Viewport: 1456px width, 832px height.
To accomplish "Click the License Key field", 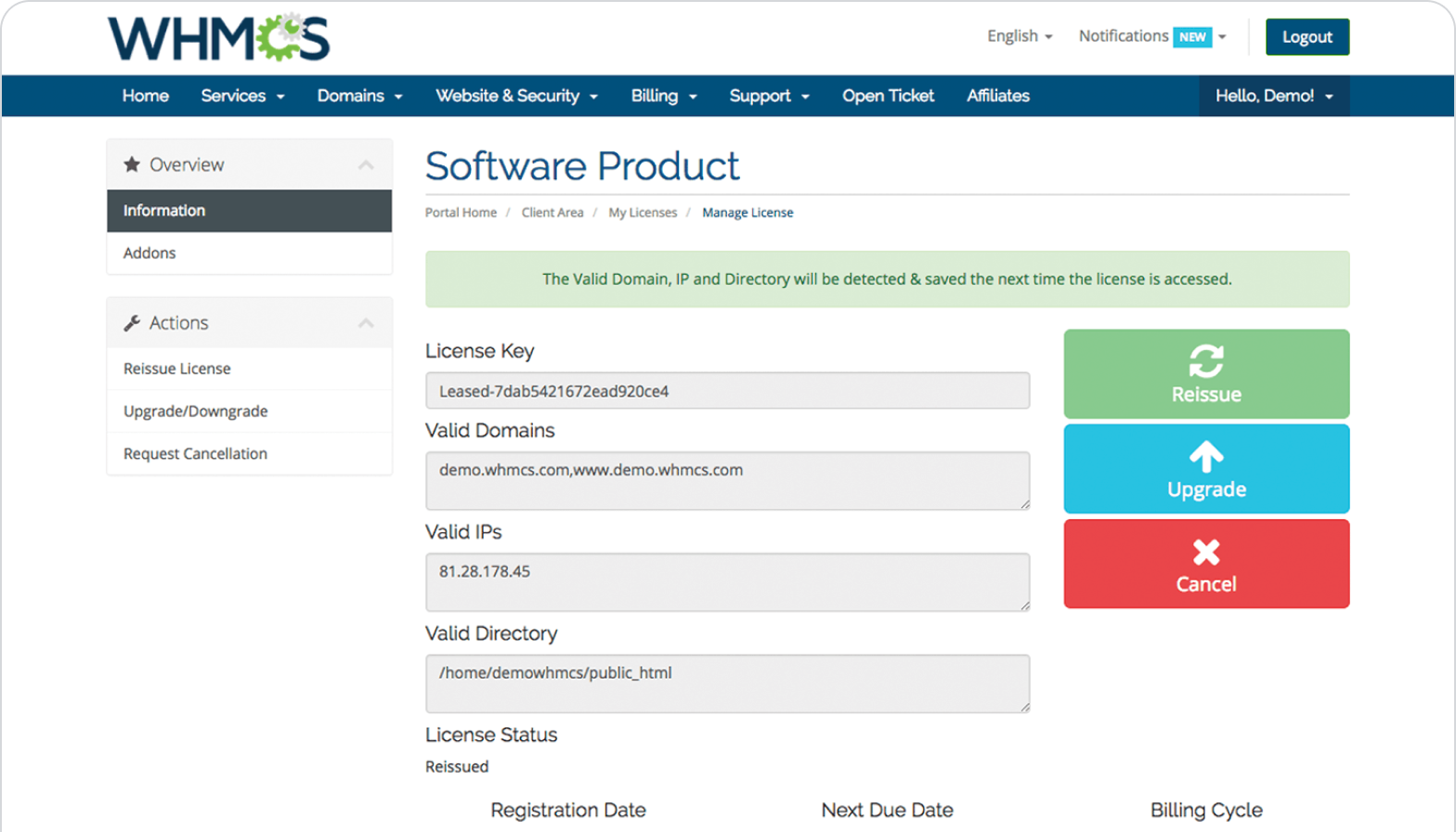I will click(727, 391).
